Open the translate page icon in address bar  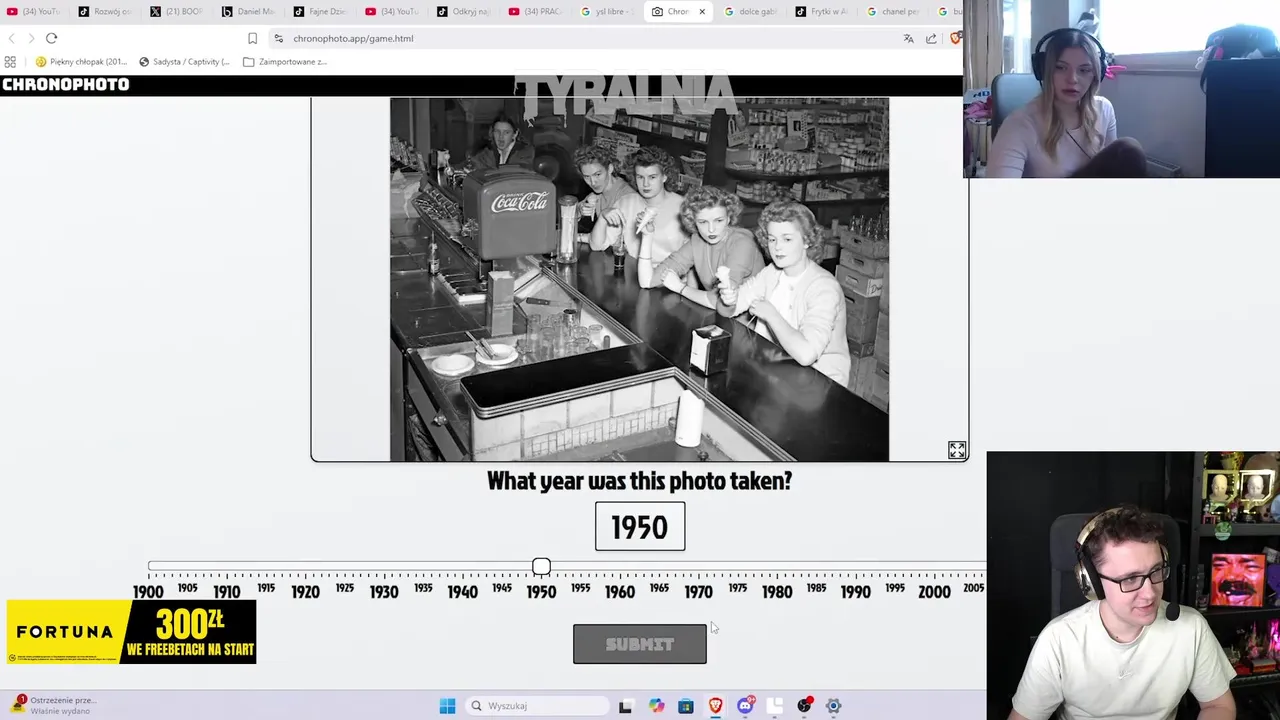click(x=908, y=38)
